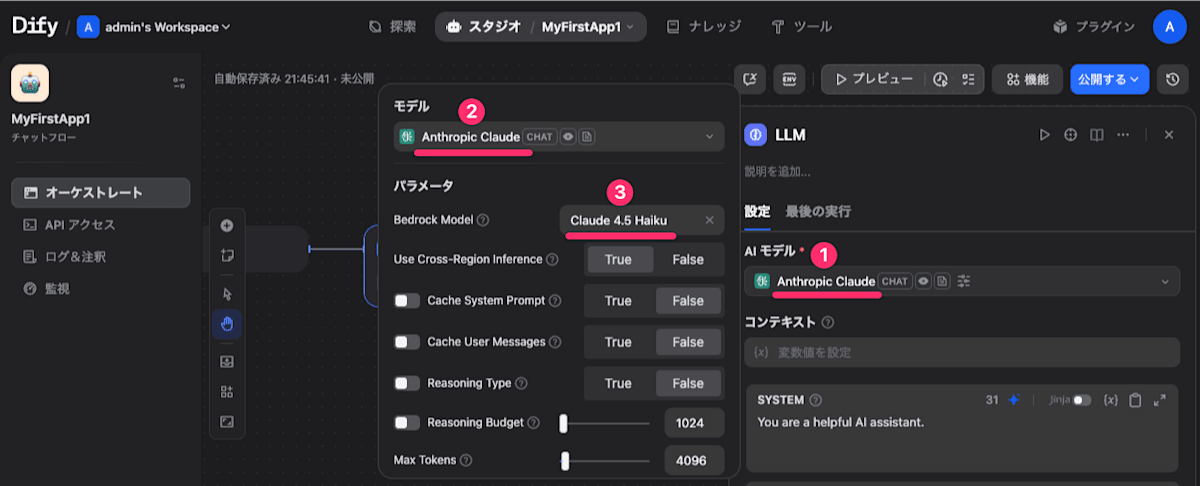Image resolution: width=1200 pixels, height=486 pixels.
Task: Open the LLM panel more options menu
Action: [1123, 134]
